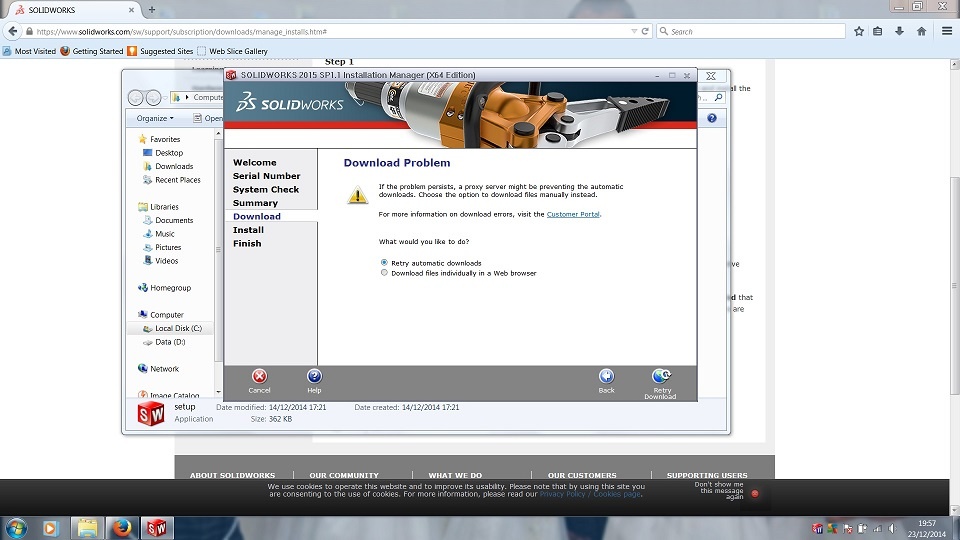
Task: Open Web Slice Gallery bookmark
Action: 232,51
